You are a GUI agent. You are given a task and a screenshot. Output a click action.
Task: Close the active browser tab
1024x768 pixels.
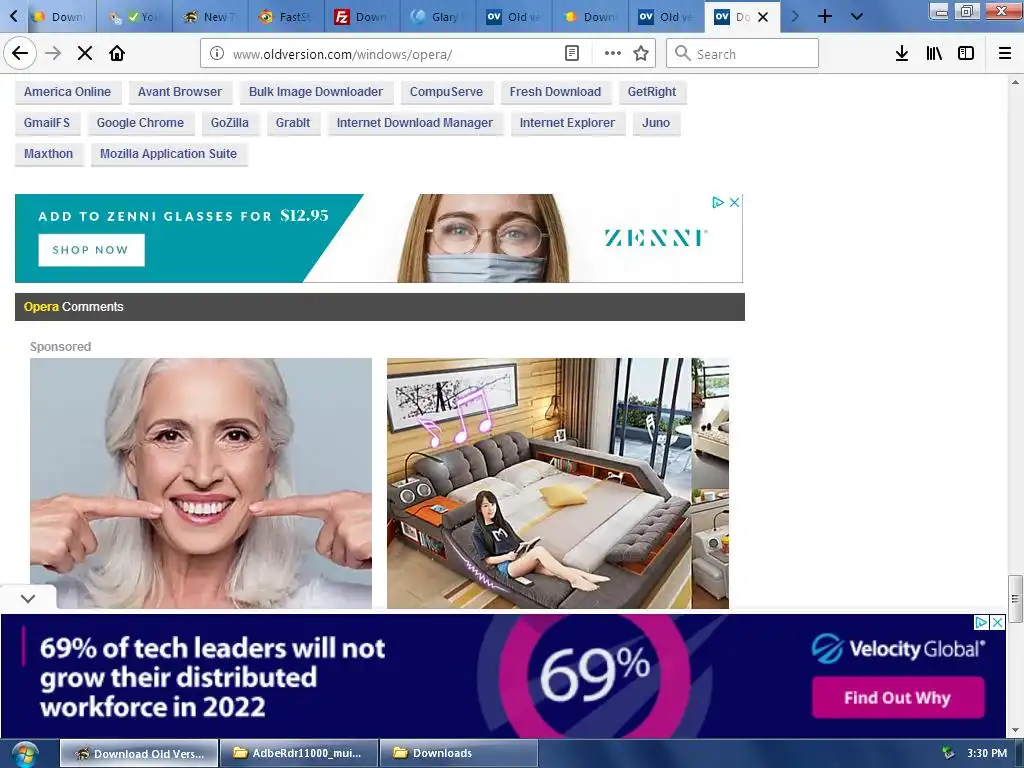(763, 17)
